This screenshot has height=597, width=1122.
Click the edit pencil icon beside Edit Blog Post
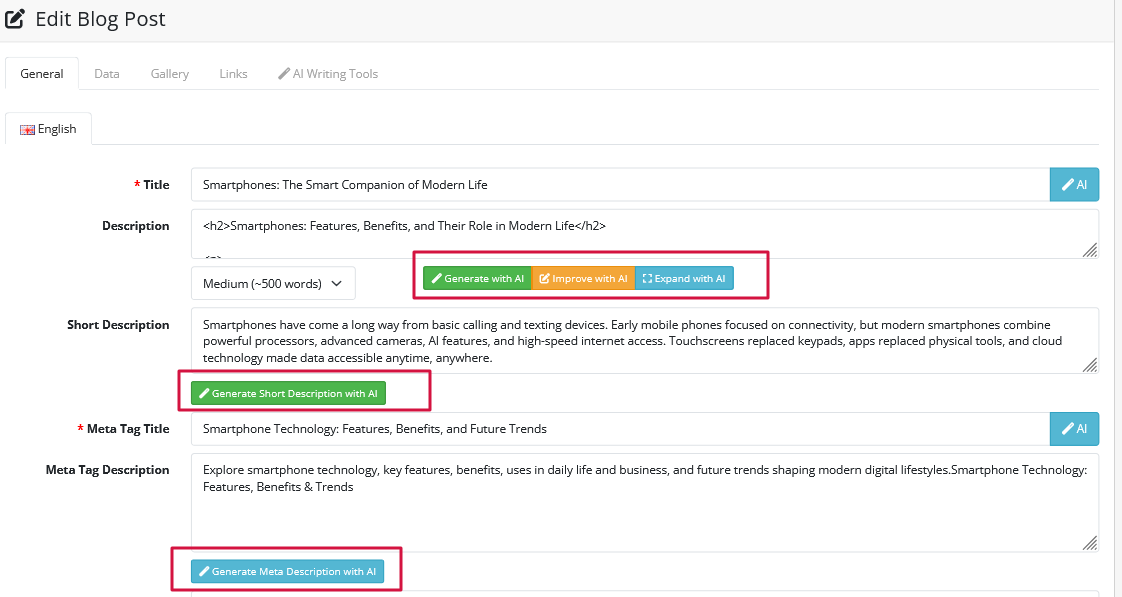tap(15, 19)
